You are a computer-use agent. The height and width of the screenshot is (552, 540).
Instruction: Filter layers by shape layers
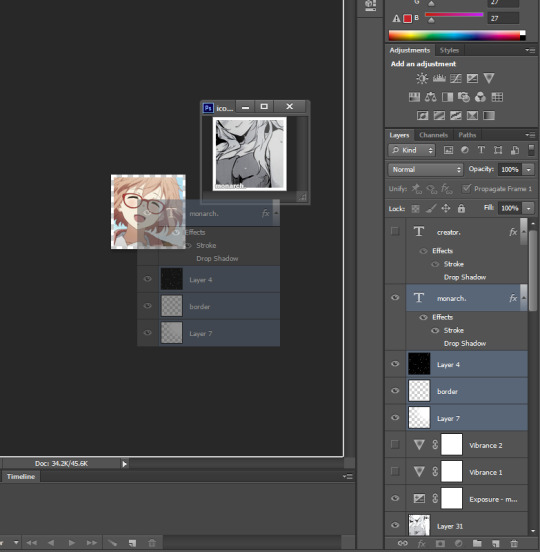click(498, 150)
